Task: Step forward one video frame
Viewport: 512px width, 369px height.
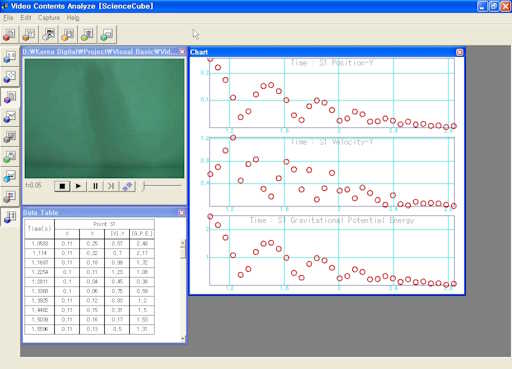Action: click(x=111, y=186)
